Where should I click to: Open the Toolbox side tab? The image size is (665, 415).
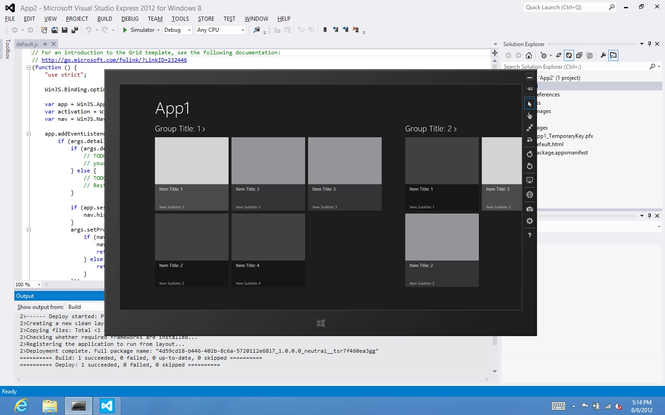(8, 49)
